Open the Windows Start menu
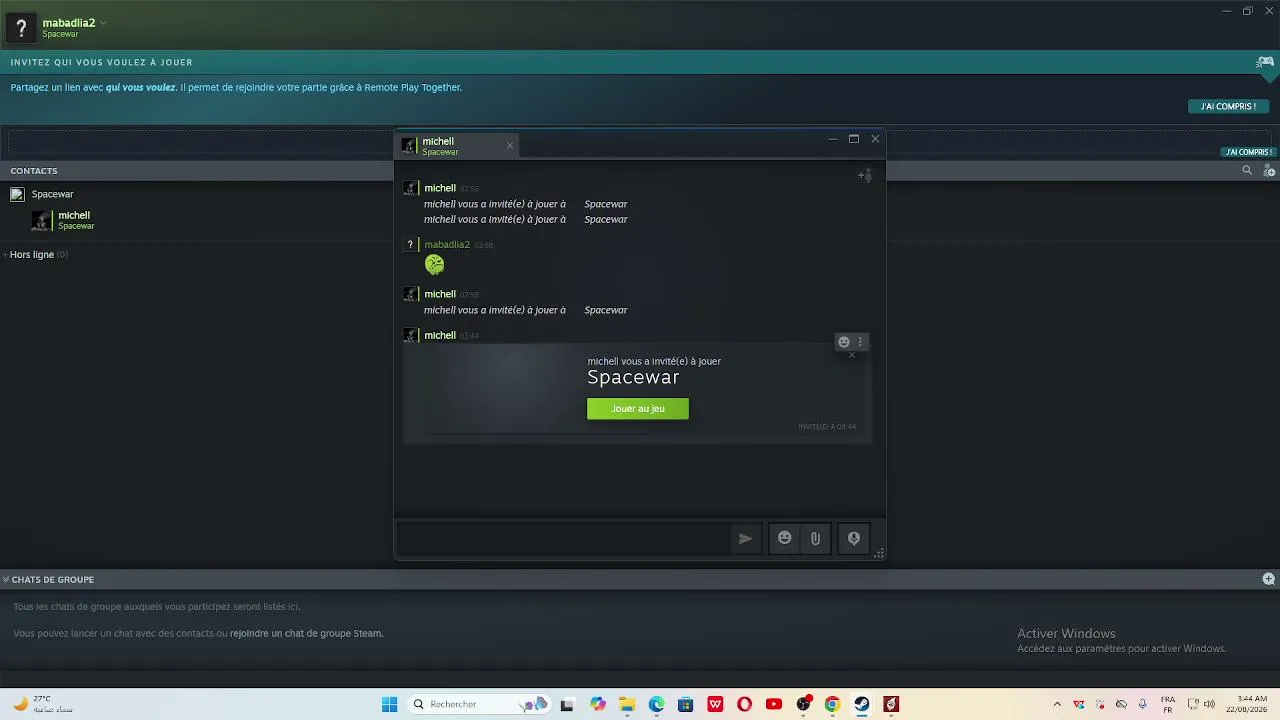Screen dimensions: 1280x720 (x=389, y=704)
